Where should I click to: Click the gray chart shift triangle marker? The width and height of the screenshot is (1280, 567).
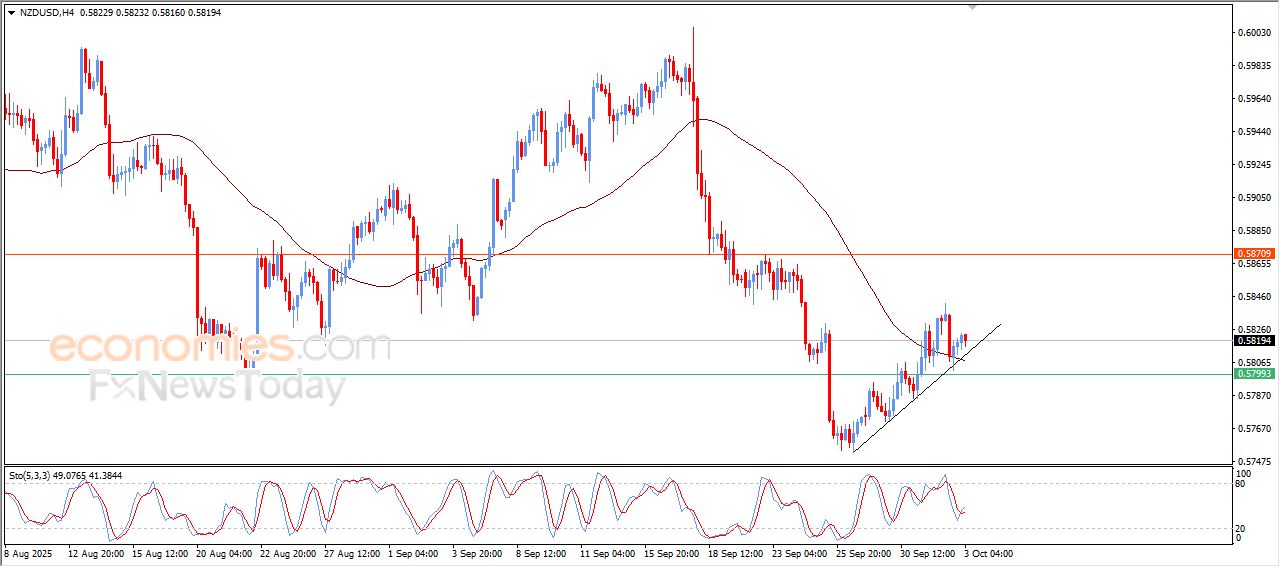point(971,8)
